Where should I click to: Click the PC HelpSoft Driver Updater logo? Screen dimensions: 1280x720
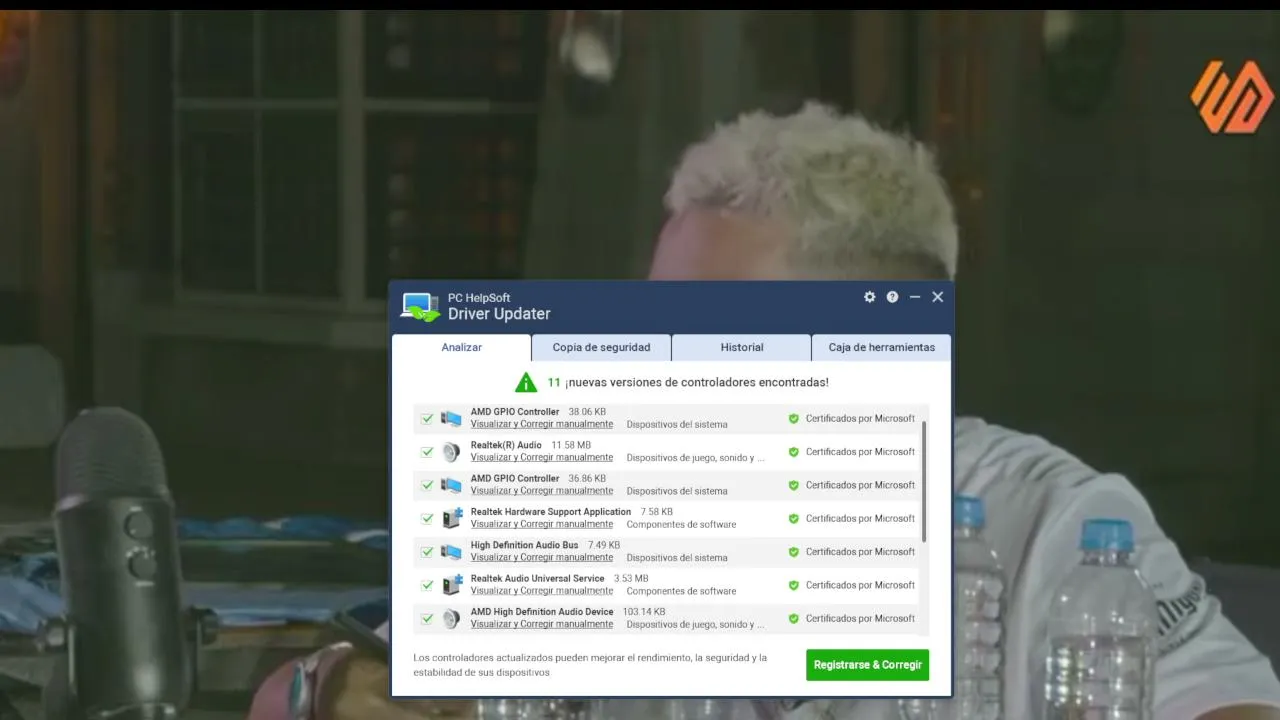(420, 306)
